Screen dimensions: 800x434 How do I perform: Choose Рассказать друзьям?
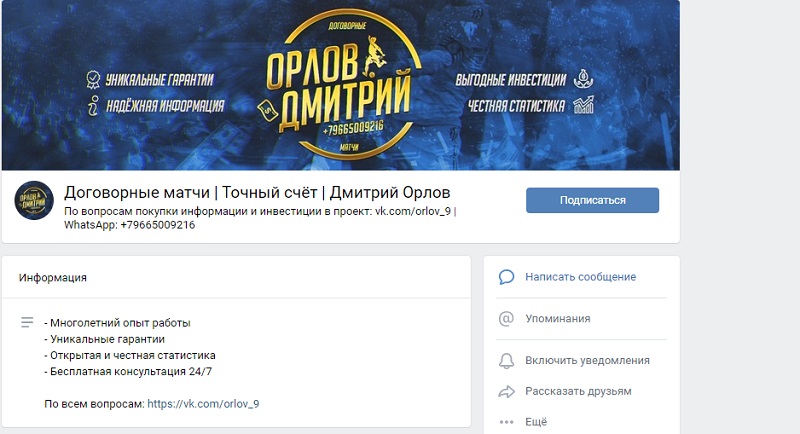click(578, 391)
